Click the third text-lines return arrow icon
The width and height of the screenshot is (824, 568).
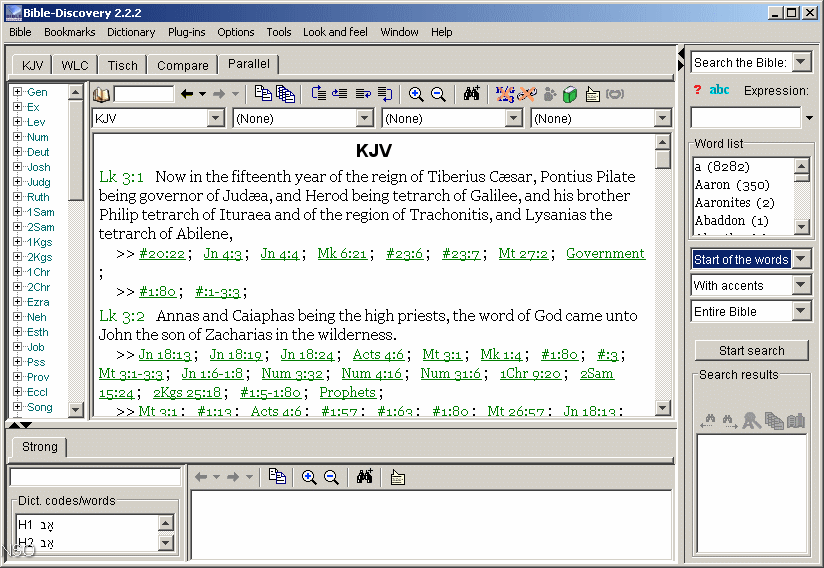tap(363, 94)
